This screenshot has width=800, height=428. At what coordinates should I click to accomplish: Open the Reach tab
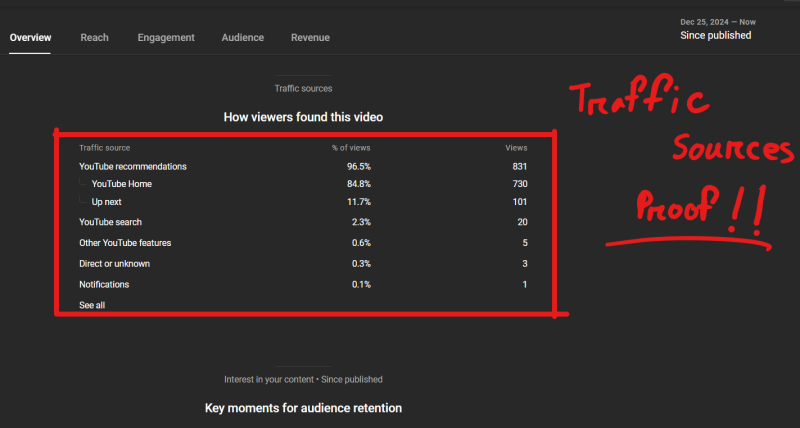[x=94, y=38]
